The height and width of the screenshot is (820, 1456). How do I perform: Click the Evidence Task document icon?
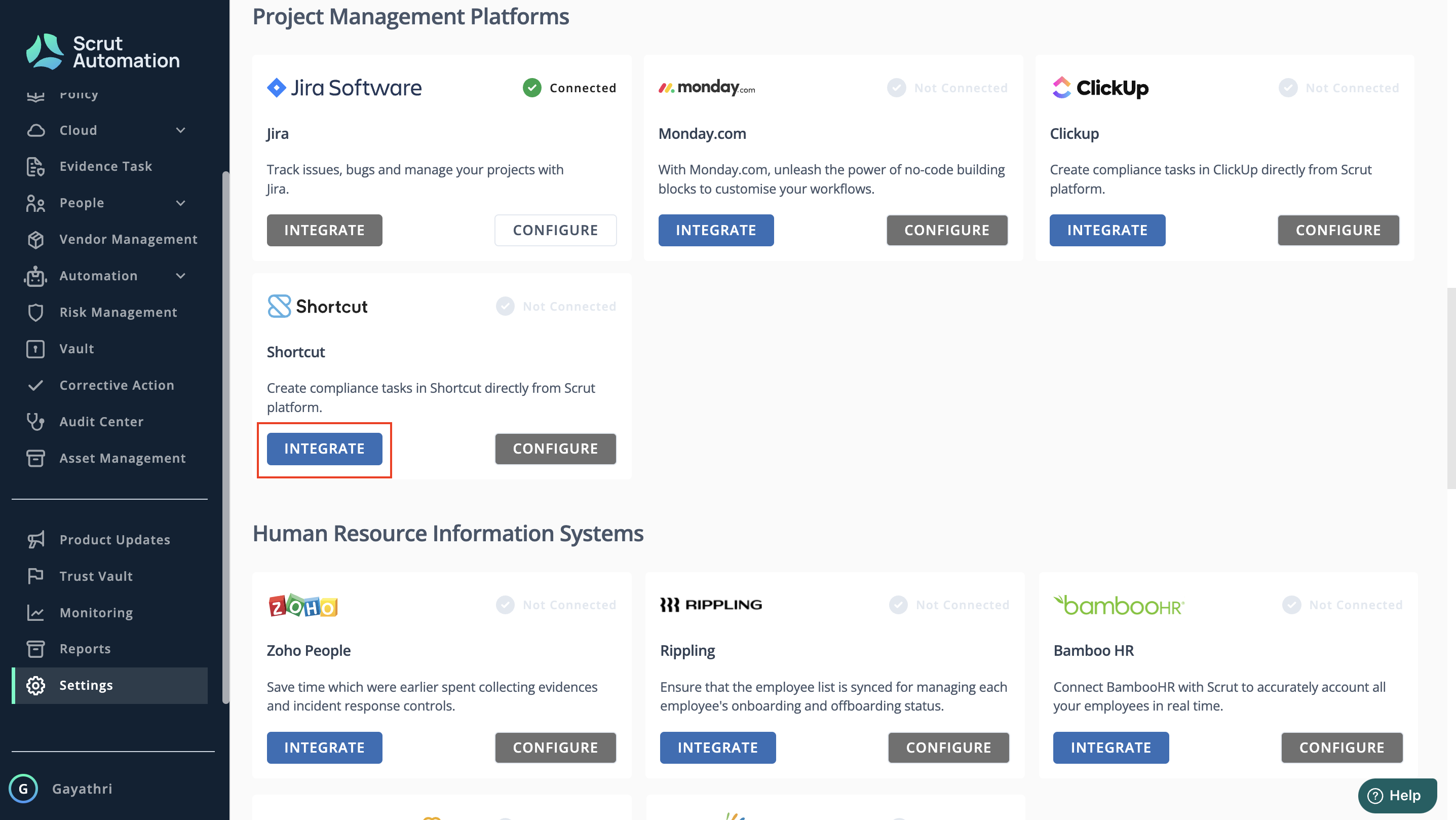(x=35, y=166)
